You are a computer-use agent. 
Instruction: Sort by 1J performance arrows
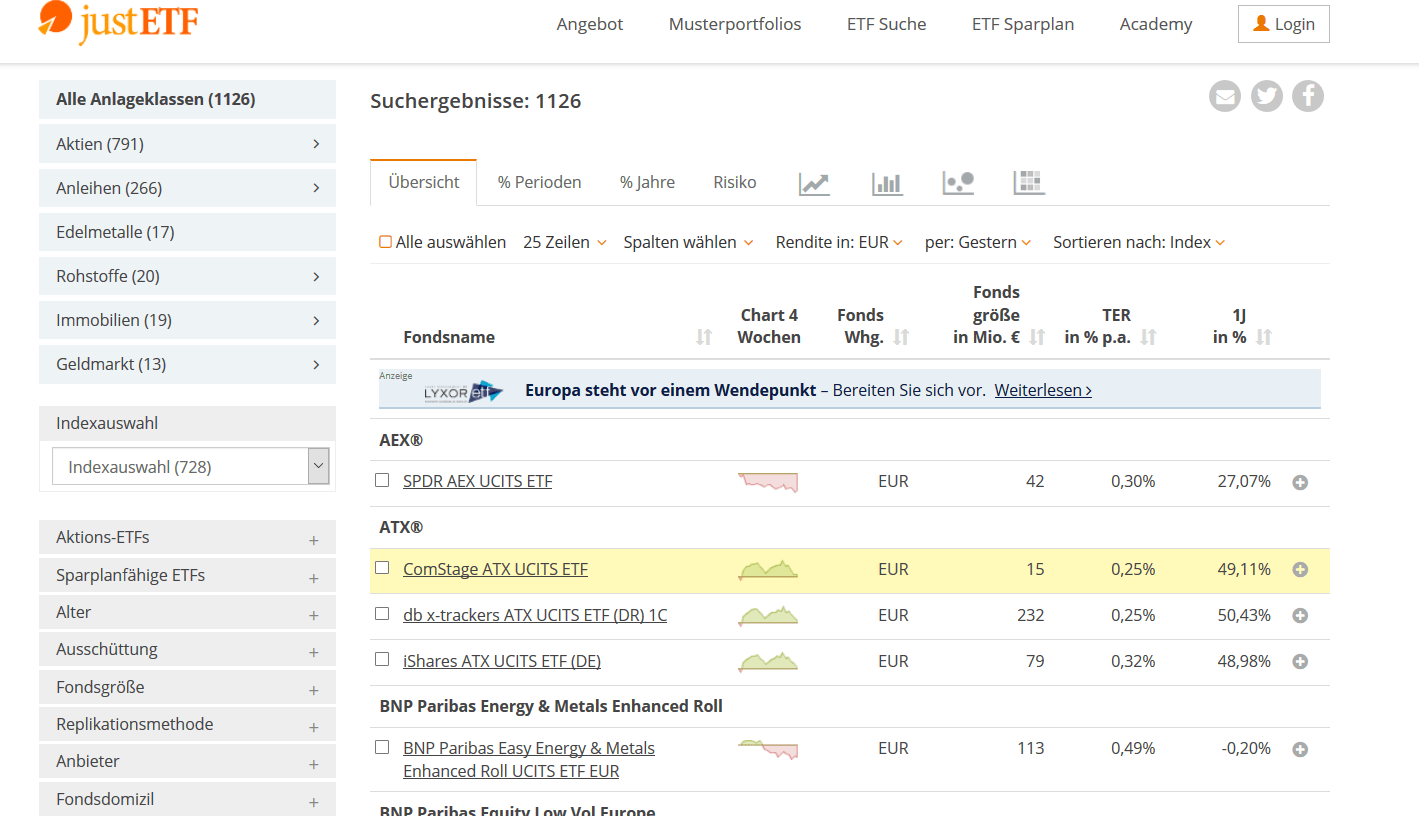(1264, 337)
